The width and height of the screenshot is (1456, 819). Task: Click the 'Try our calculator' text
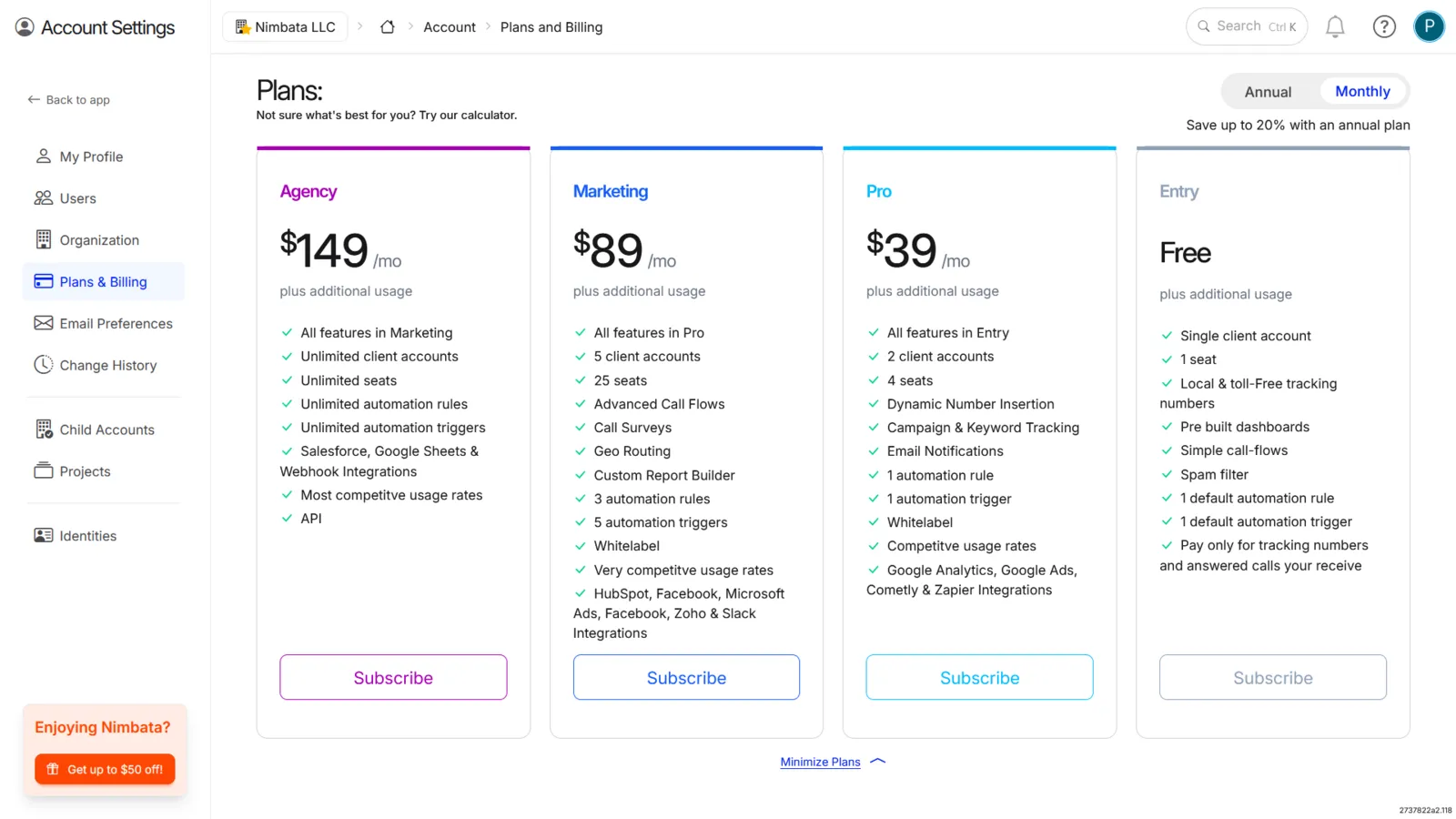(468, 116)
